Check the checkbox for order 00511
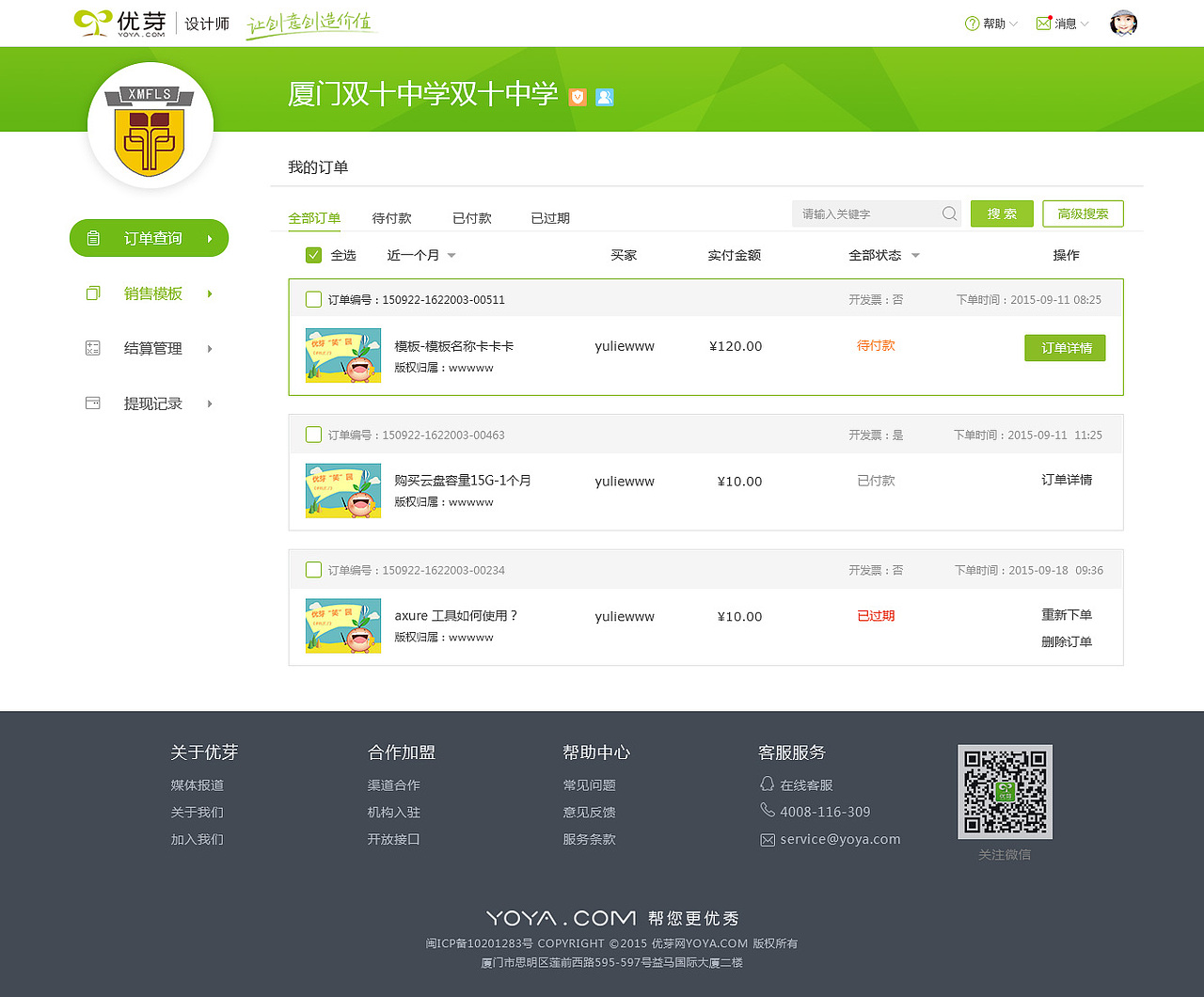1204x997 pixels. pos(312,299)
